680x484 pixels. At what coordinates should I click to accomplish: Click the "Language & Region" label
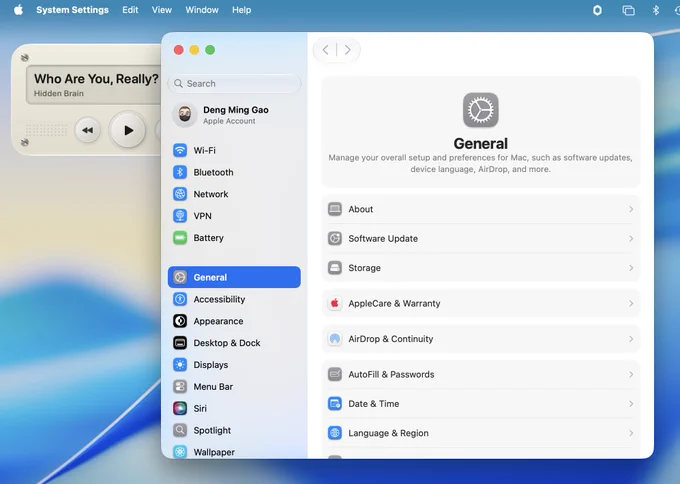pyautogui.click(x=388, y=433)
